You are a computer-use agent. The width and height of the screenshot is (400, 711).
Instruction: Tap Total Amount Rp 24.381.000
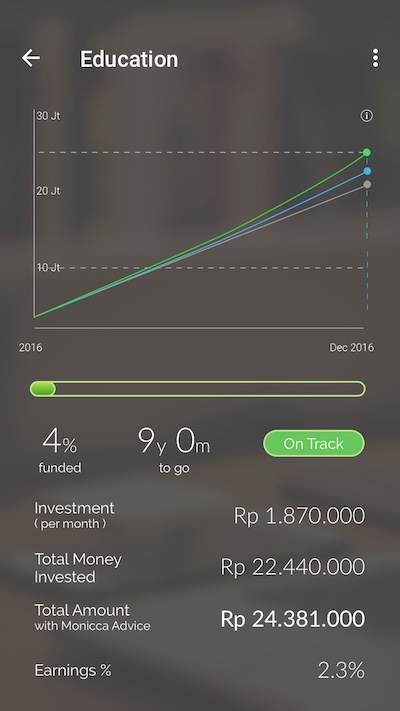[293, 619]
